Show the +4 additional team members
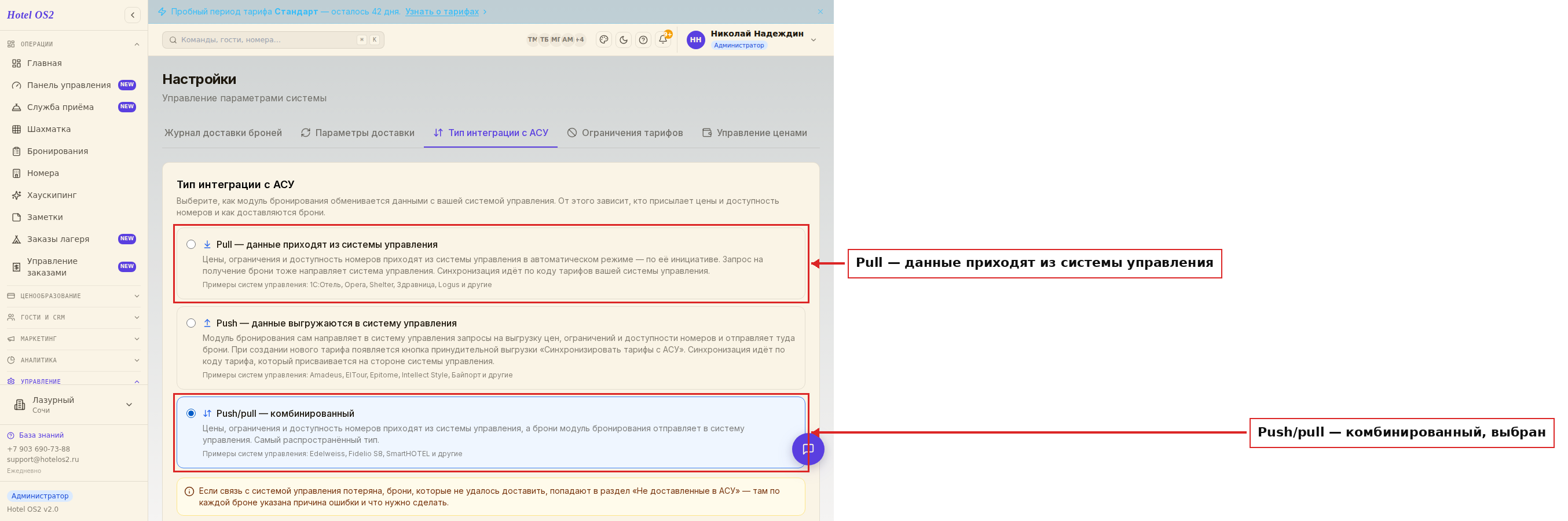Image resolution: width=1568 pixels, height=521 pixels. point(580,40)
